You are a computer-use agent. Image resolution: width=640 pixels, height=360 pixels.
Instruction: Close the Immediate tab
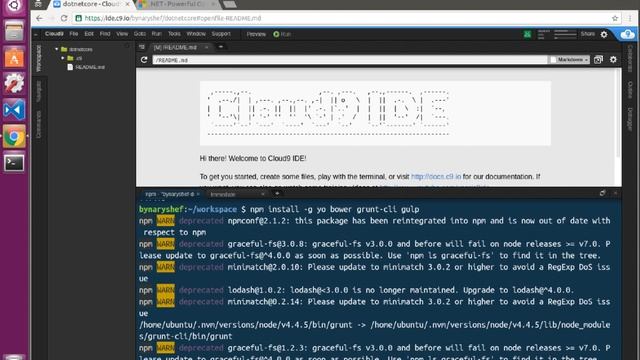pyautogui.click(x=263, y=194)
